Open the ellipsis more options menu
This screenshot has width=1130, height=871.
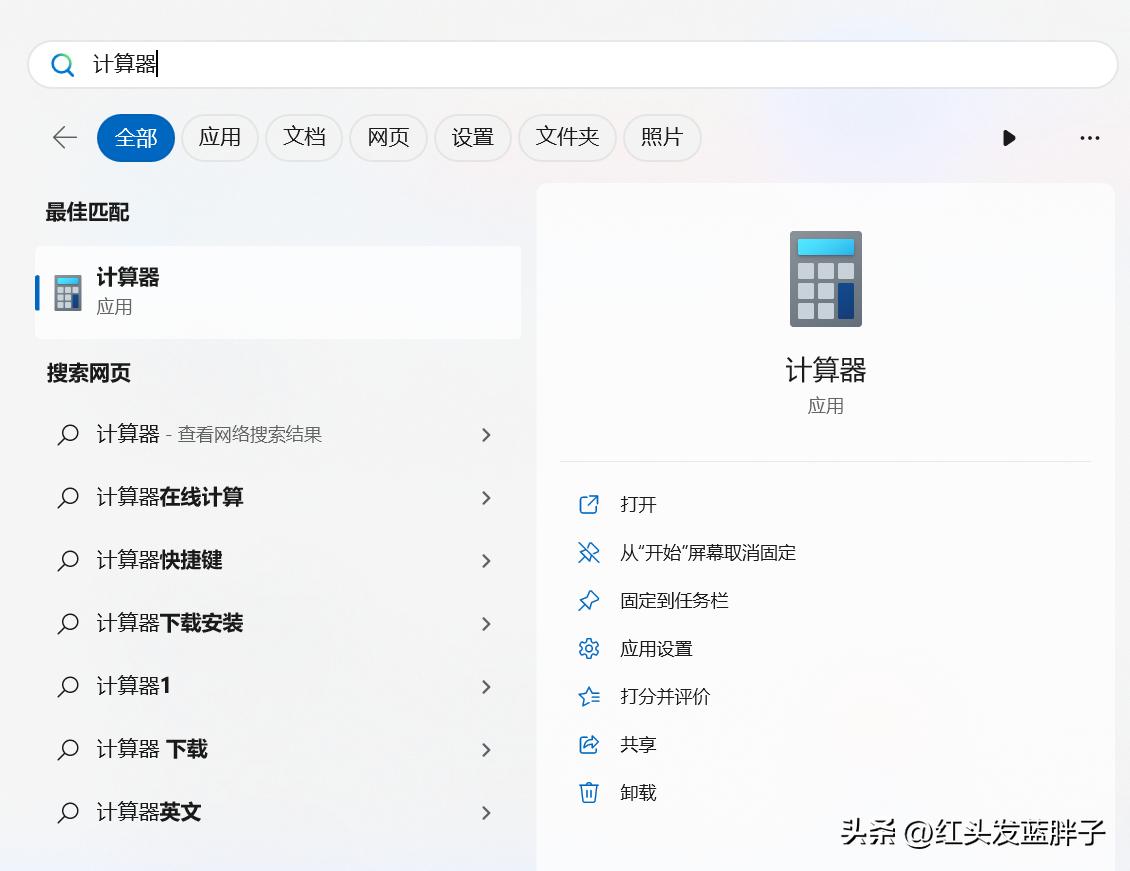pos(1089,138)
